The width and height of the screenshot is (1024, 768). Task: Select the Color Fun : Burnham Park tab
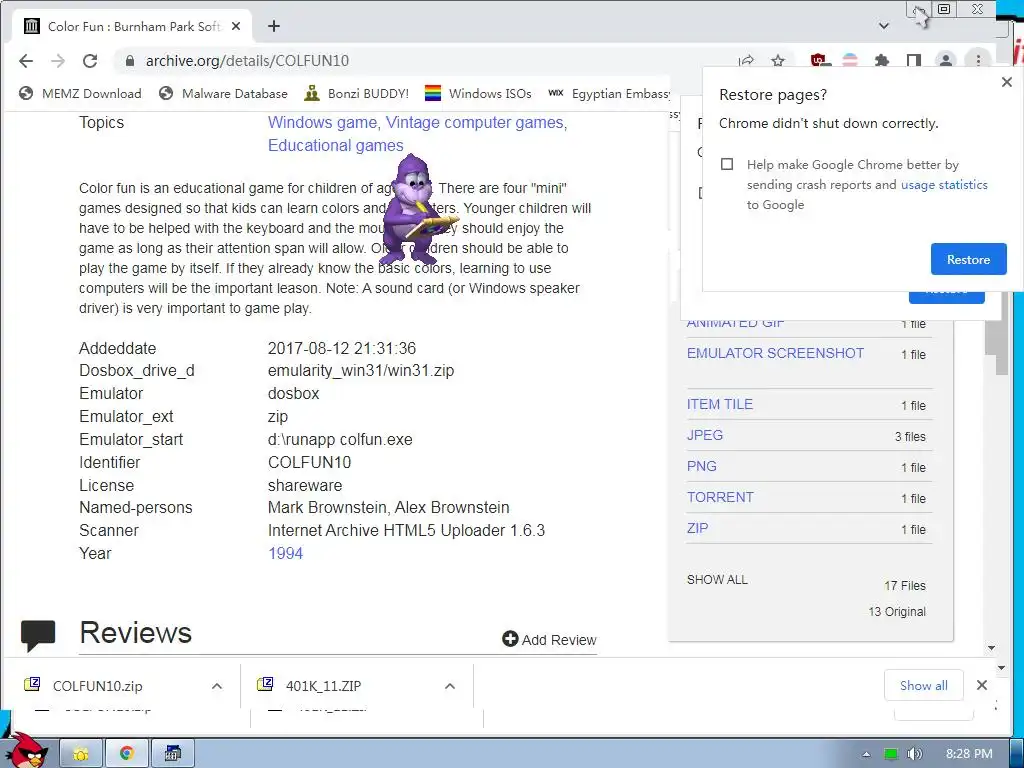click(133, 26)
